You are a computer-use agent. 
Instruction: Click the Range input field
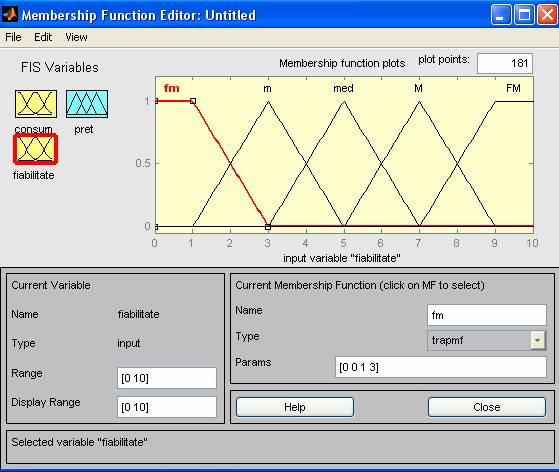(167, 378)
